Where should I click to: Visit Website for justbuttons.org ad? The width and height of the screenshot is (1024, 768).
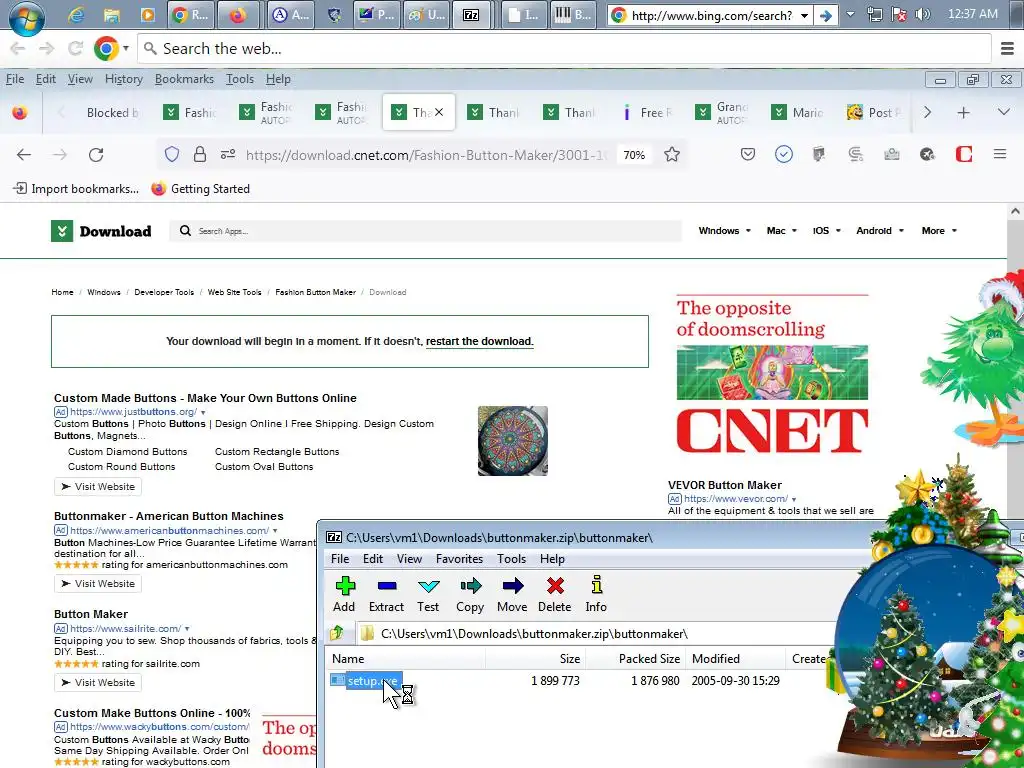click(x=98, y=487)
